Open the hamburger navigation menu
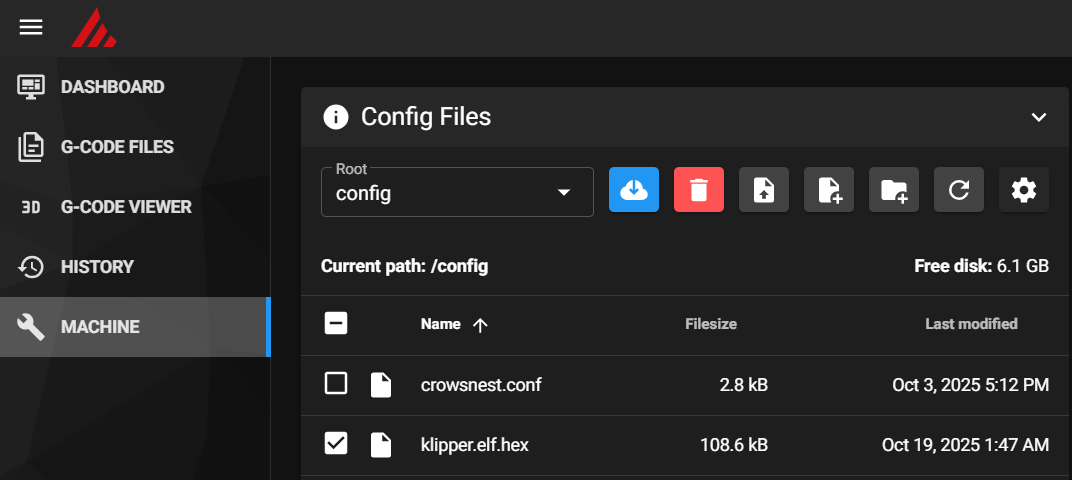Viewport: 1072px width, 480px height. pos(31,27)
